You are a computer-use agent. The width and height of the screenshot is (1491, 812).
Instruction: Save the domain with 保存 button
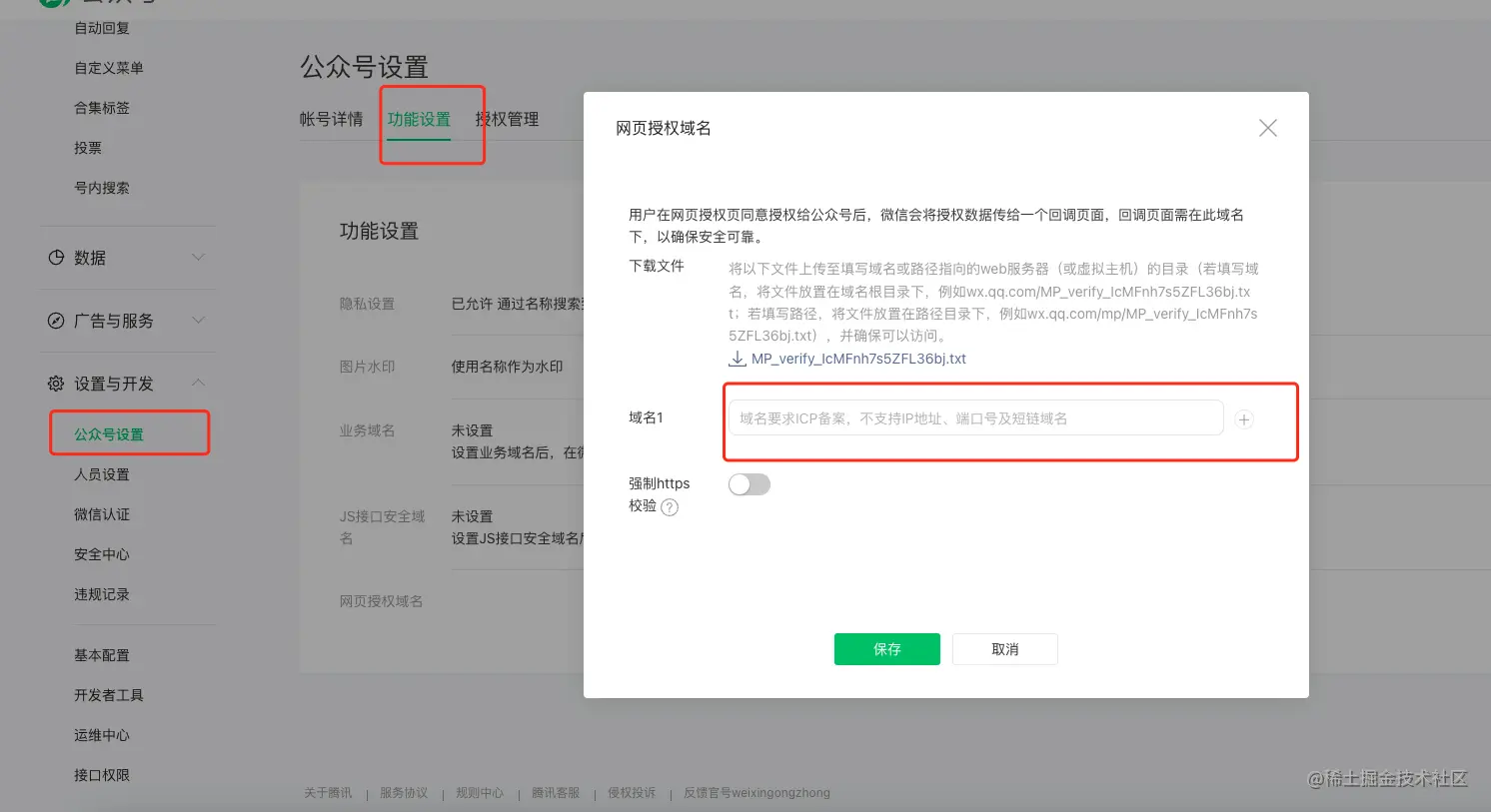tap(887, 649)
